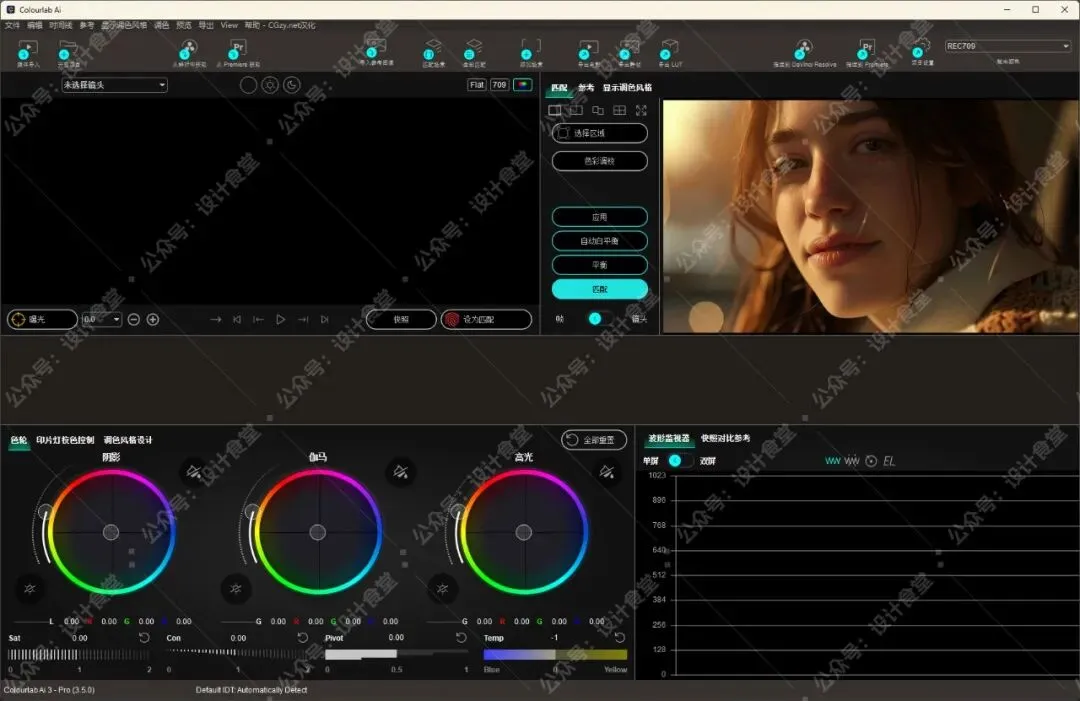Switch to the print light color control tab

click(x=65, y=440)
